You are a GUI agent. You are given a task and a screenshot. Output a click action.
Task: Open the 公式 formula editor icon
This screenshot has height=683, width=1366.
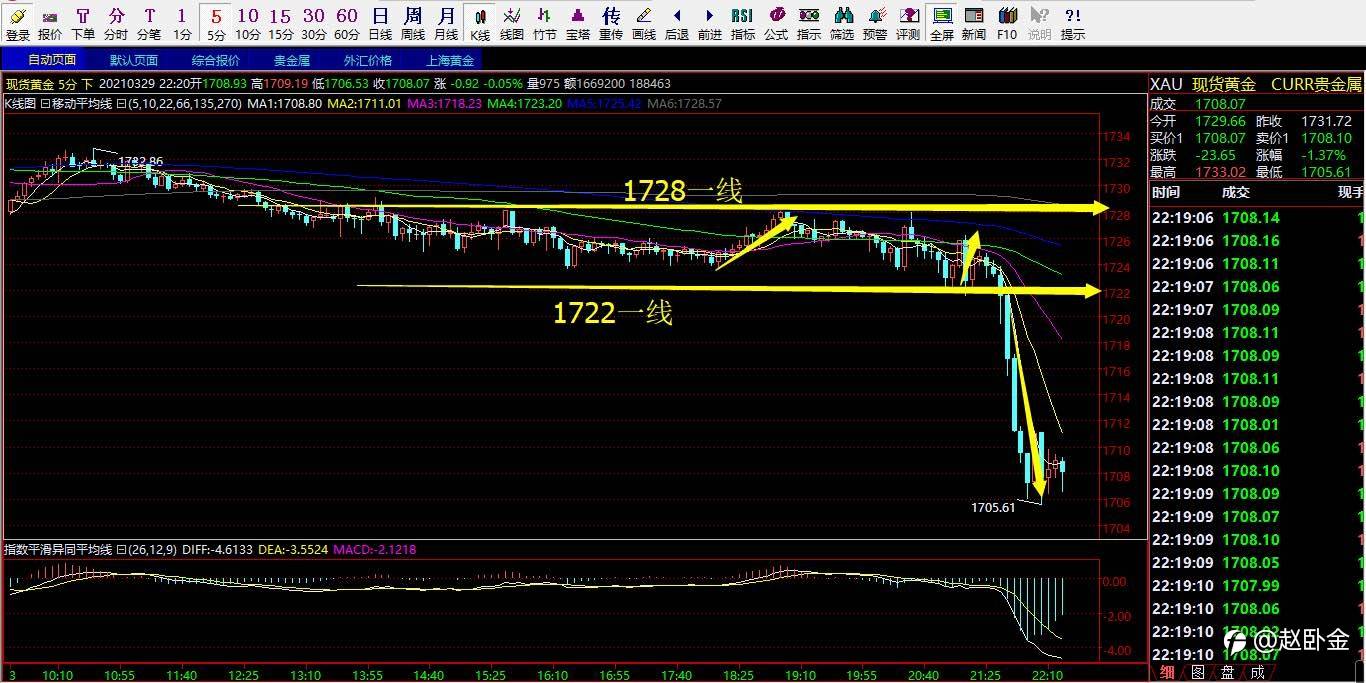point(776,22)
